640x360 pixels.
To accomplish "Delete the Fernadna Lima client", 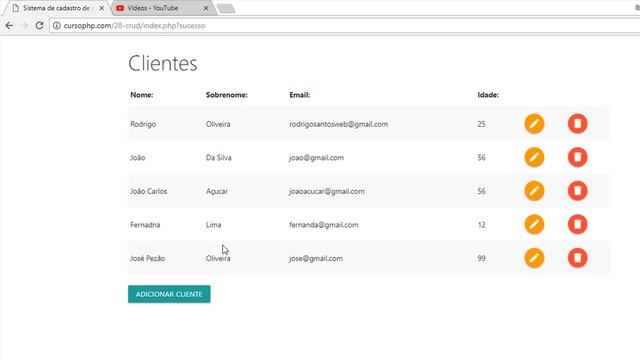I will (x=577, y=224).
